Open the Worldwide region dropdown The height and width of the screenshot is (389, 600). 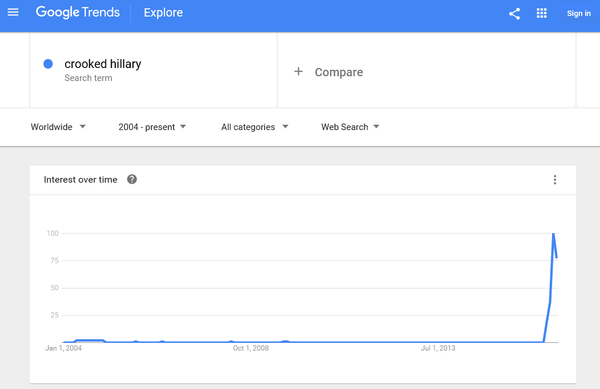58,127
